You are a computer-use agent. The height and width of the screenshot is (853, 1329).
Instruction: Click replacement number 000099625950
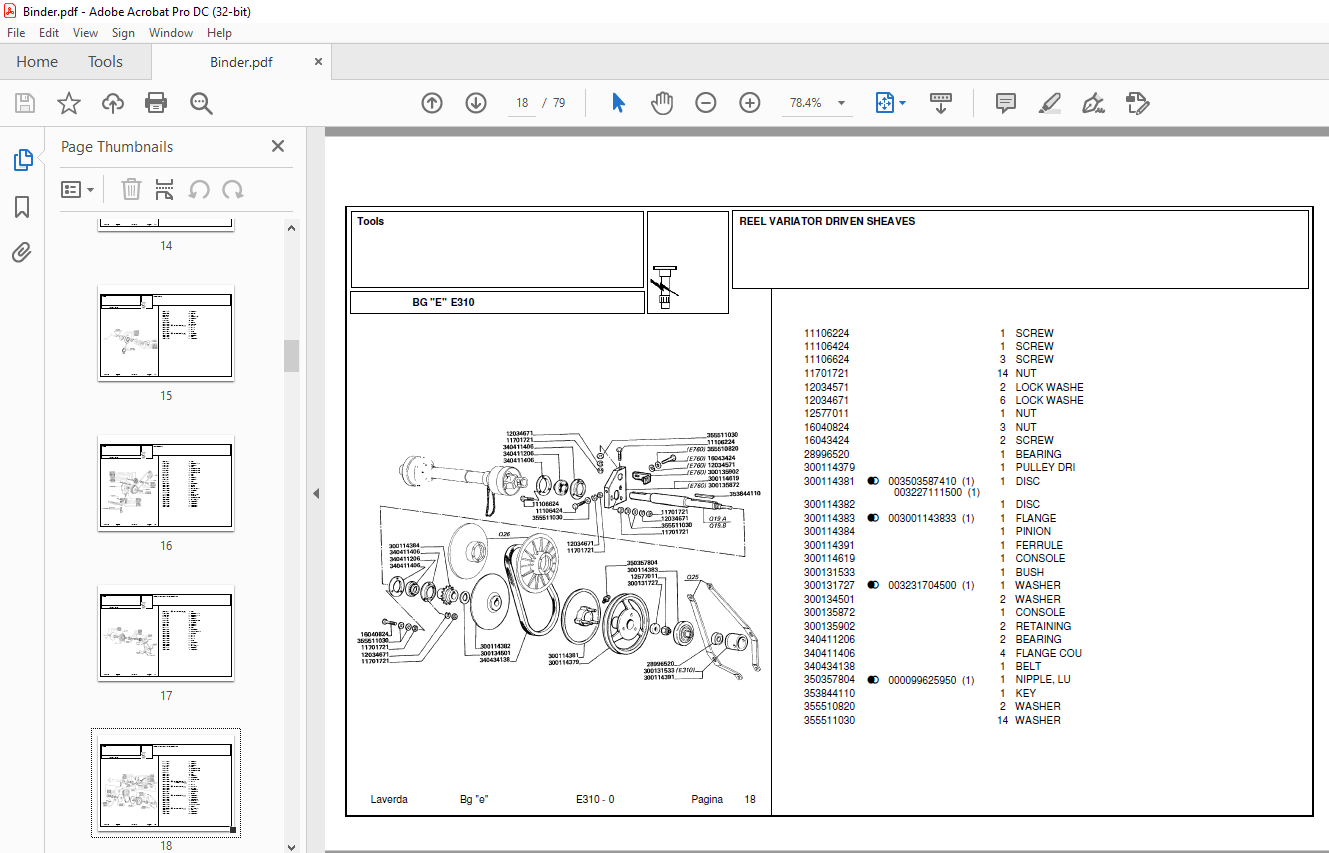click(x=922, y=680)
